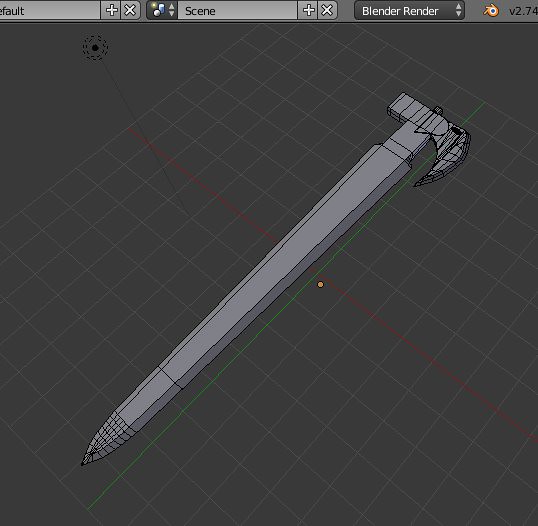The image size is (538, 526).
Task: Add a new scene
Action: tap(308, 11)
